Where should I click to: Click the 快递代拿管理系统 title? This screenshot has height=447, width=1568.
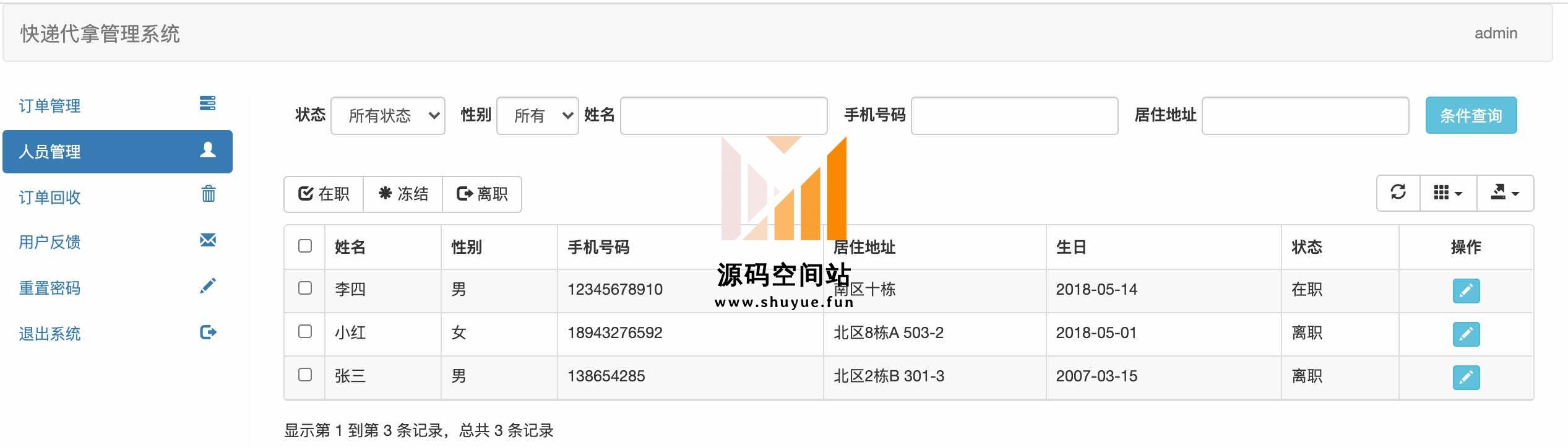click(100, 33)
